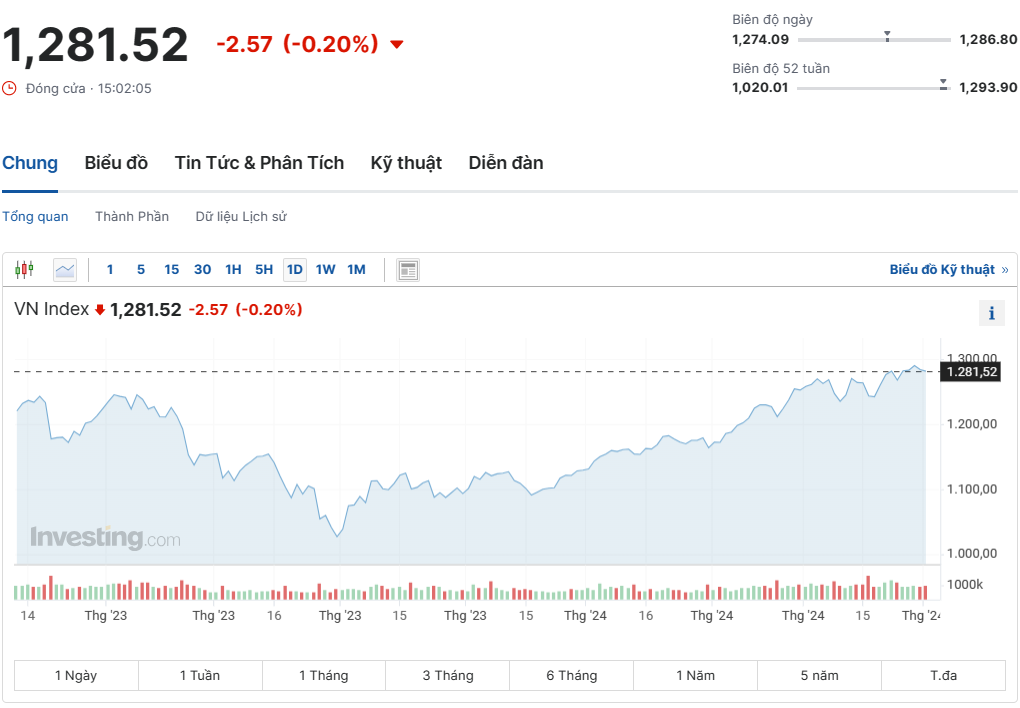
Task: Click the small red arrow next to VN Index
Action: (100, 310)
